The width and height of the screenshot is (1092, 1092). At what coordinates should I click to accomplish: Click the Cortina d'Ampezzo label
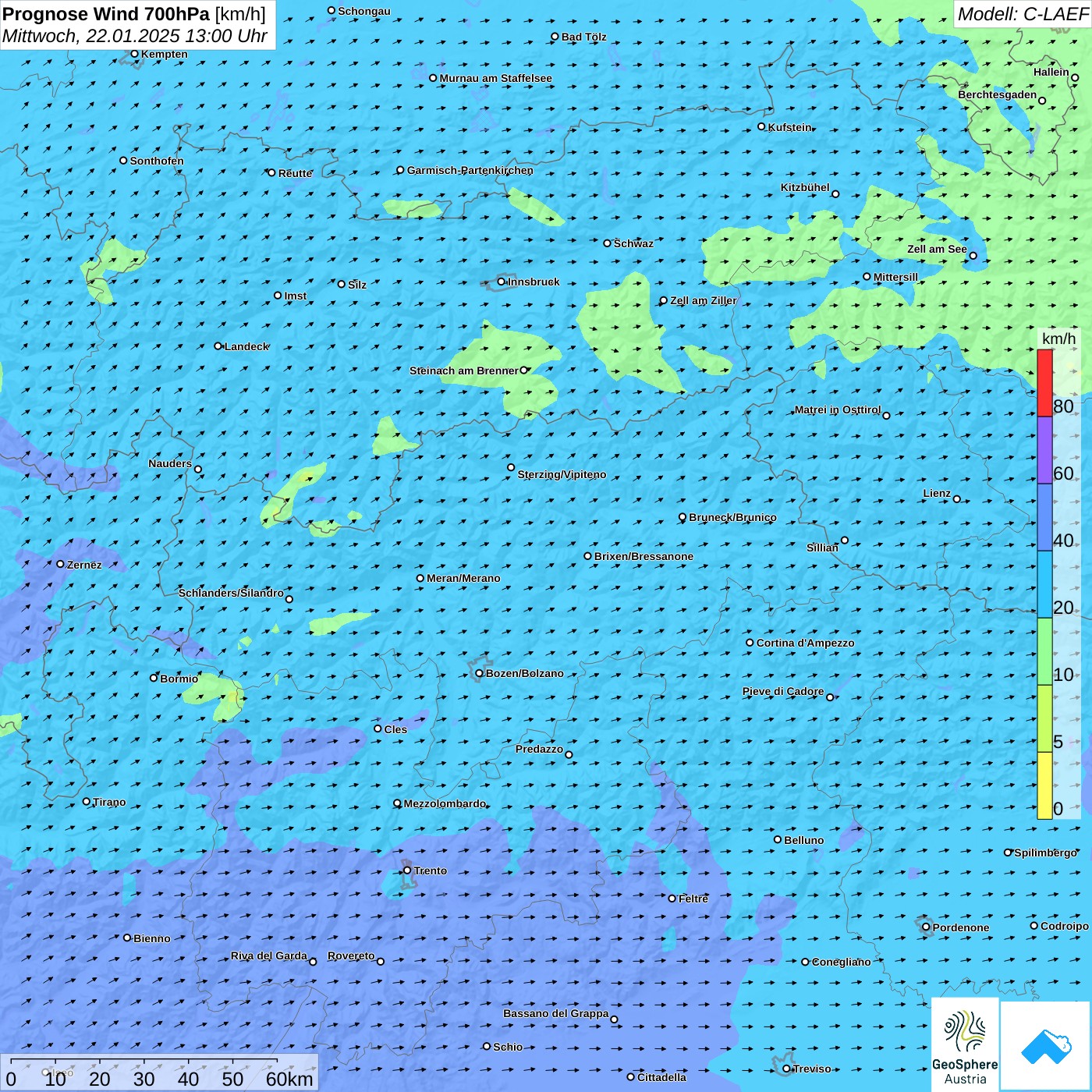coord(805,643)
